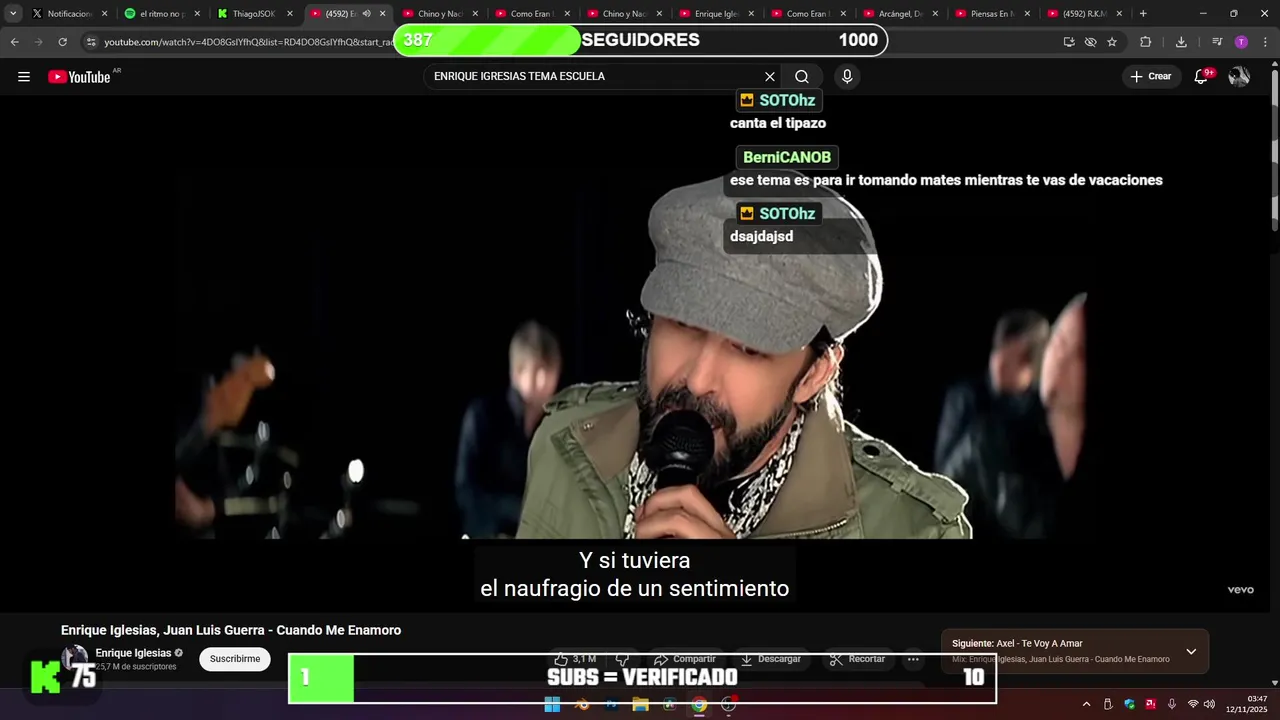Close the X Notificaciones tab
Image resolution: width=1280 pixels, height=720 pixels.
[x=104, y=14]
